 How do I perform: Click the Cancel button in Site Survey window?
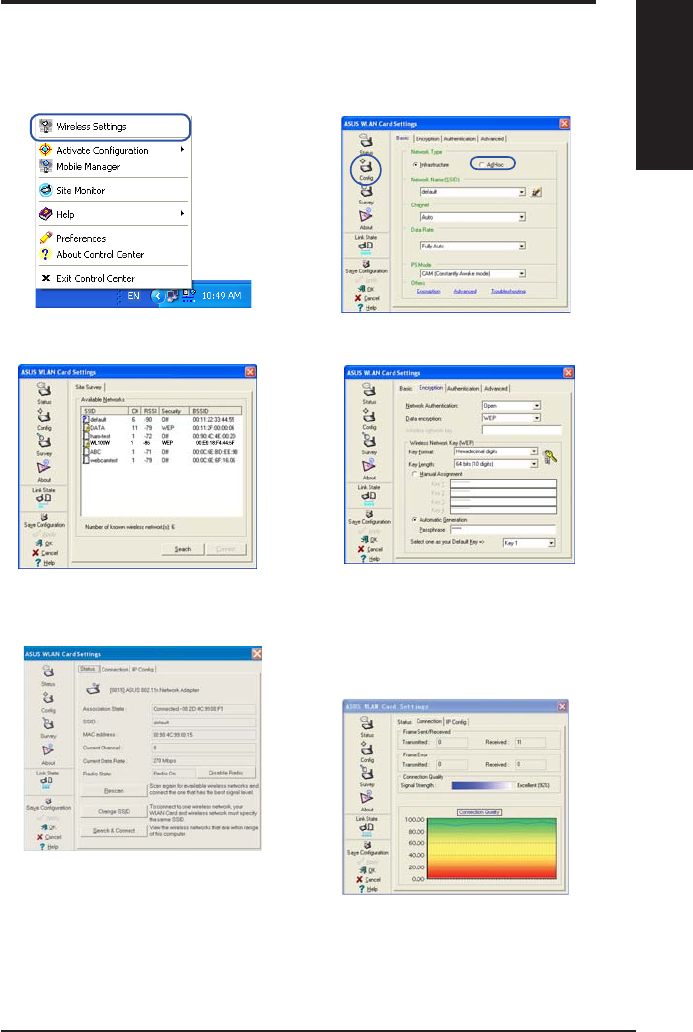46,553
